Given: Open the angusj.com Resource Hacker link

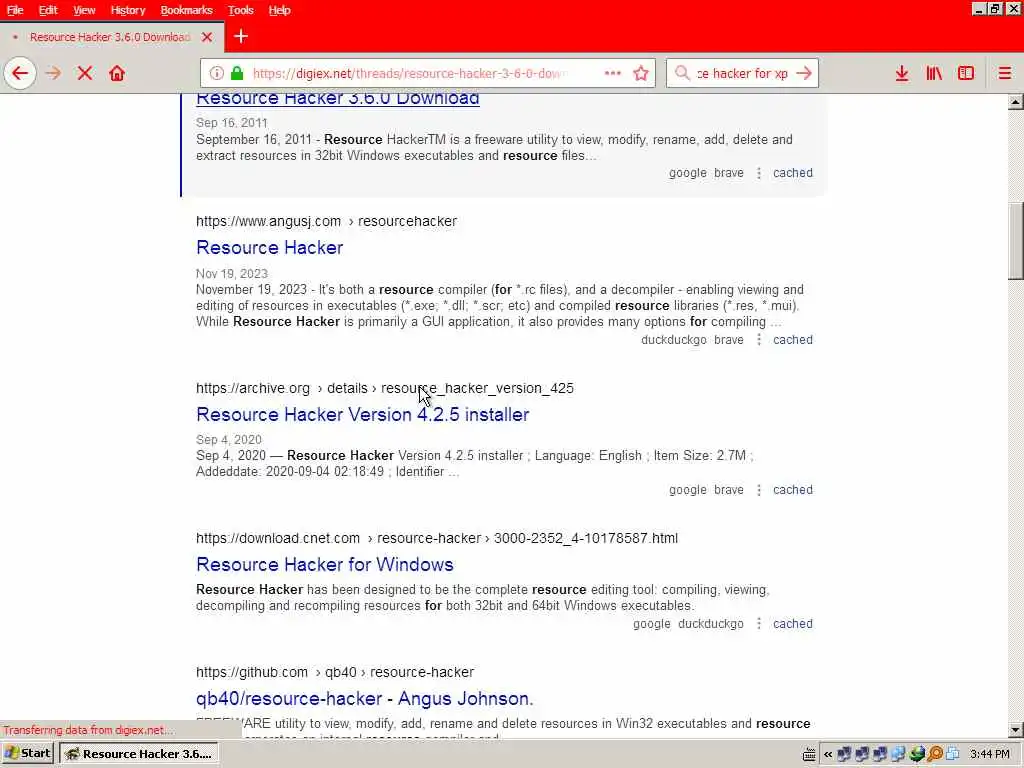Looking at the screenshot, I should (270, 248).
